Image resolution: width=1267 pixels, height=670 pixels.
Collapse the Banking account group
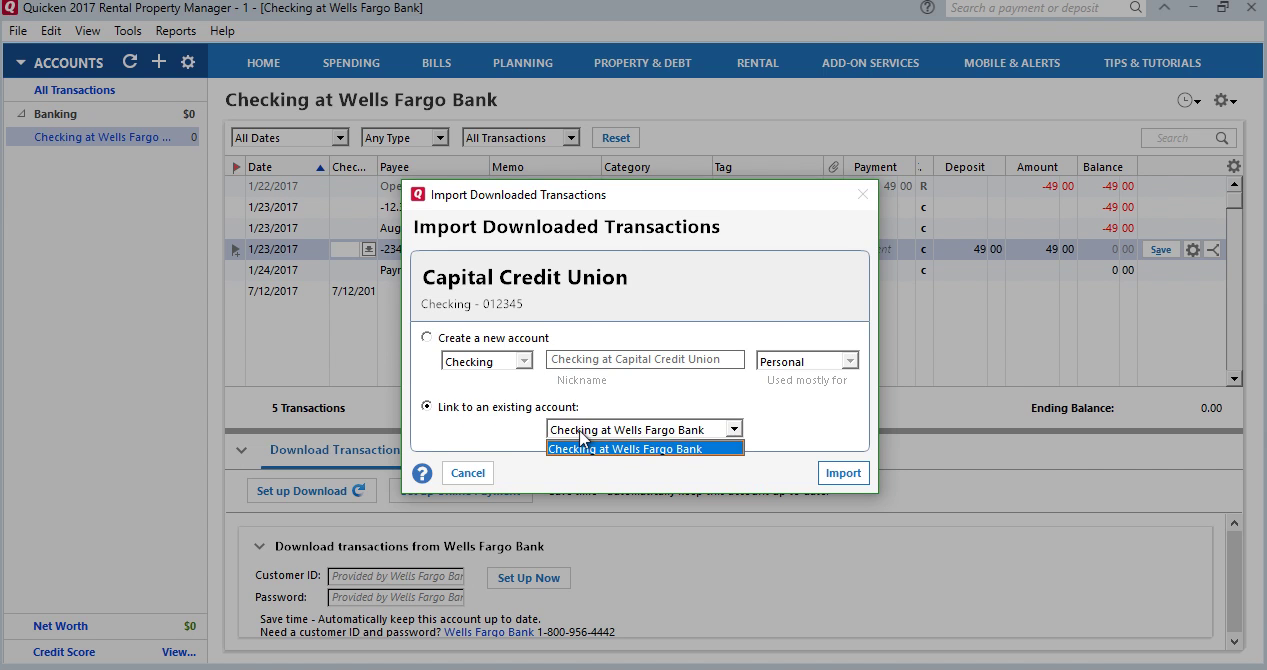21,114
